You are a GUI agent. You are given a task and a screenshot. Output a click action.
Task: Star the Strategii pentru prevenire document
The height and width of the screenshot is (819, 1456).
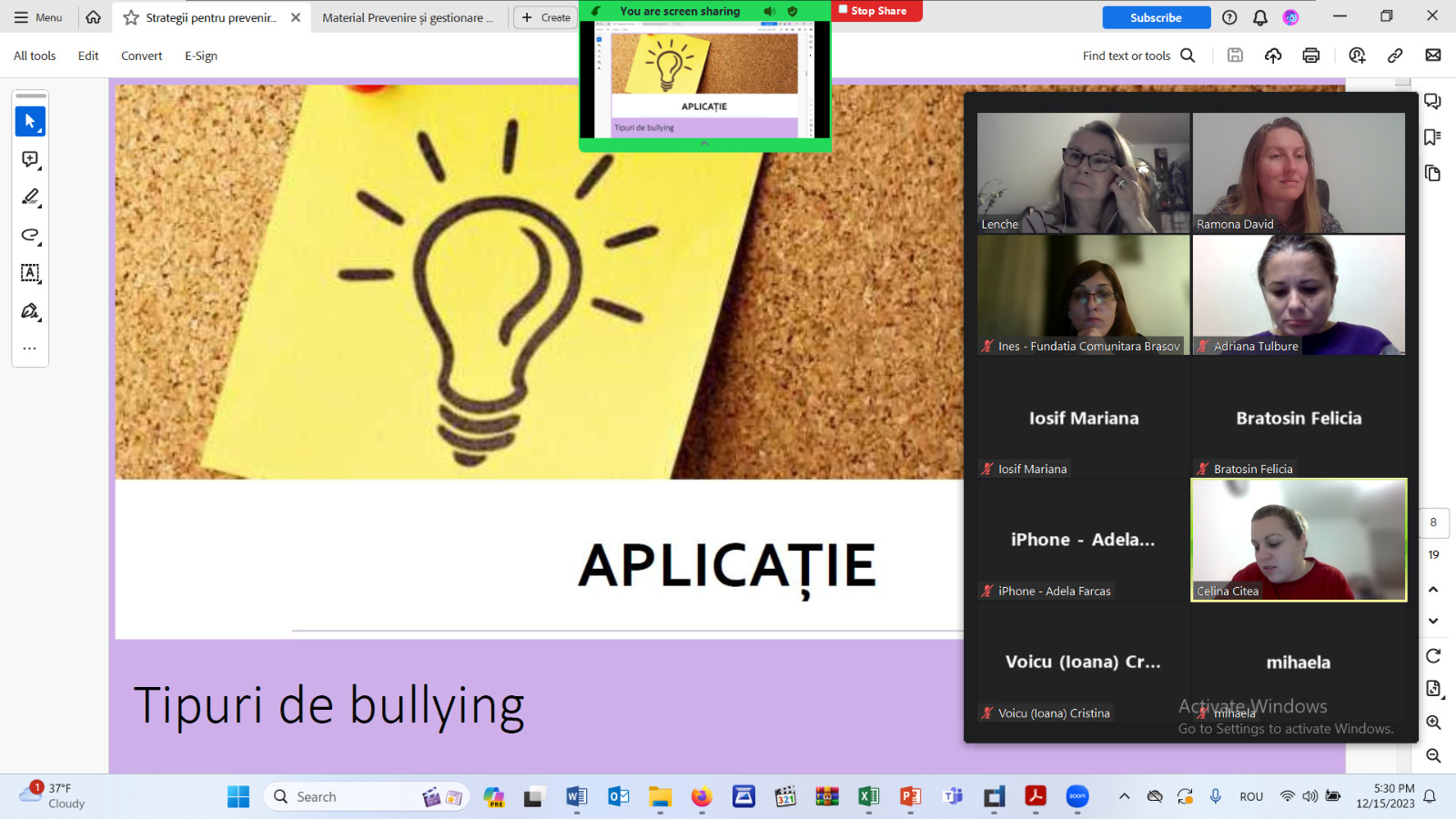(x=131, y=17)
